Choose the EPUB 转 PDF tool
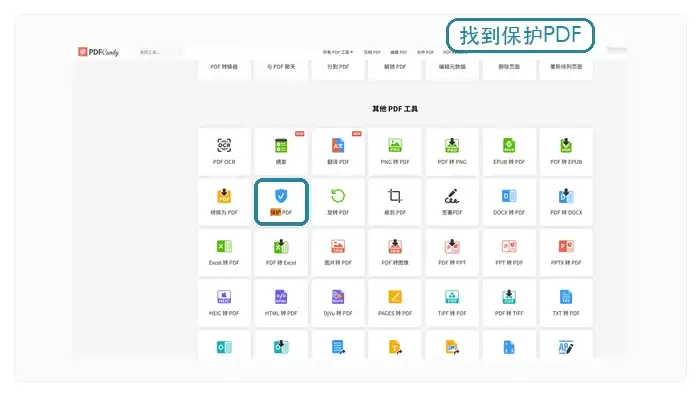This screenshot has height=395, width=700. tap(509, 152)
